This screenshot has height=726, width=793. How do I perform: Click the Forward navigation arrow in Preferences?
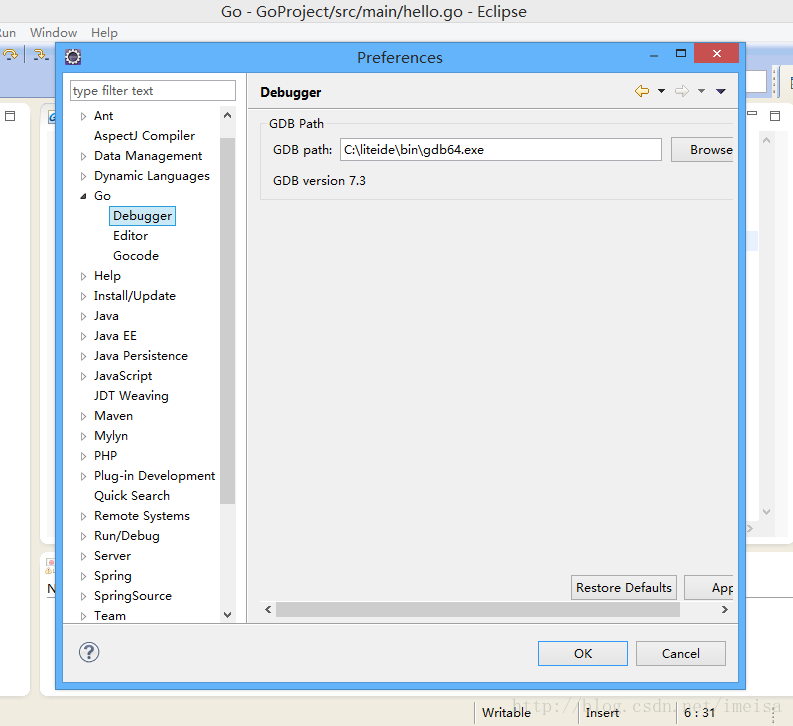682,91
